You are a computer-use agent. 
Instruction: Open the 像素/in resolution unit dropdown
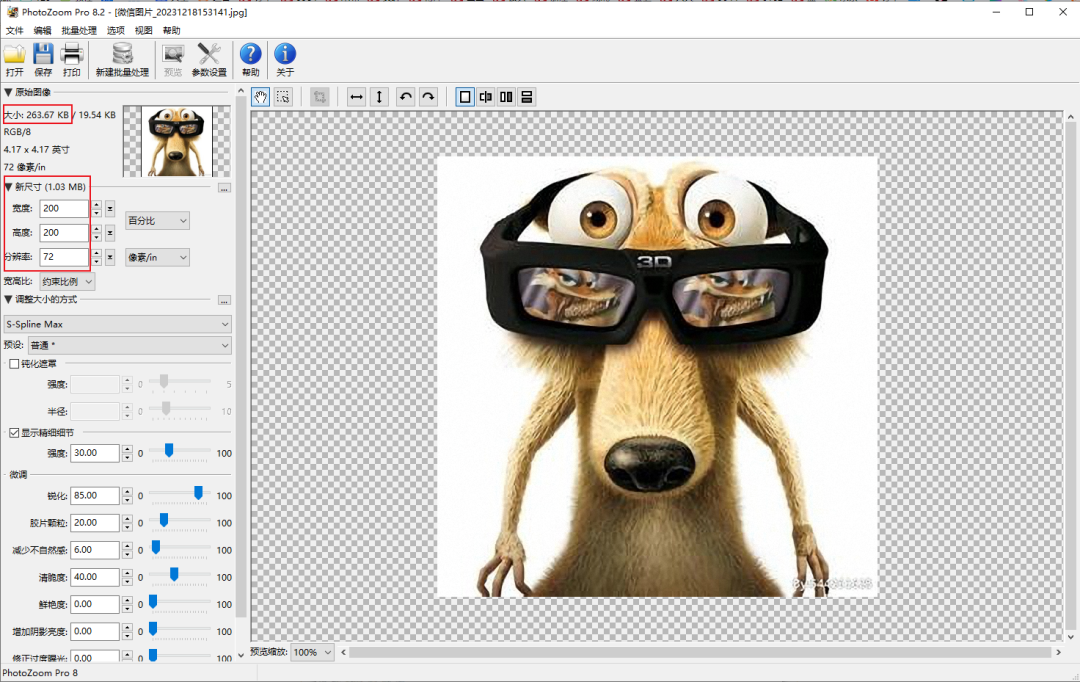(157, 258)
